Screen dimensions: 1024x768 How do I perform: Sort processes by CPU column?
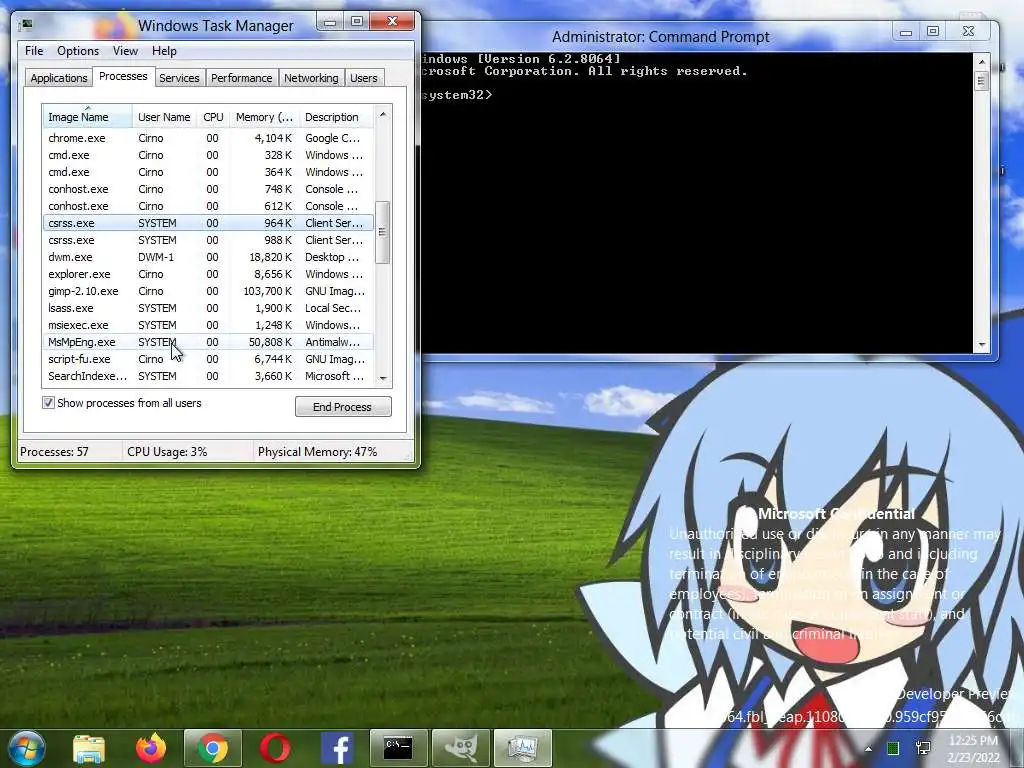point(213,117)
